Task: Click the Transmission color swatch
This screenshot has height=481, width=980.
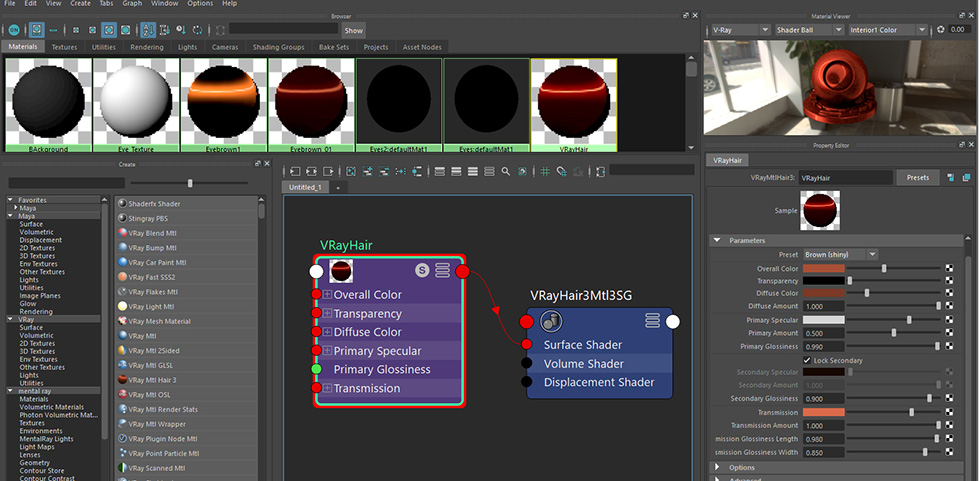Action: point(823,411)
